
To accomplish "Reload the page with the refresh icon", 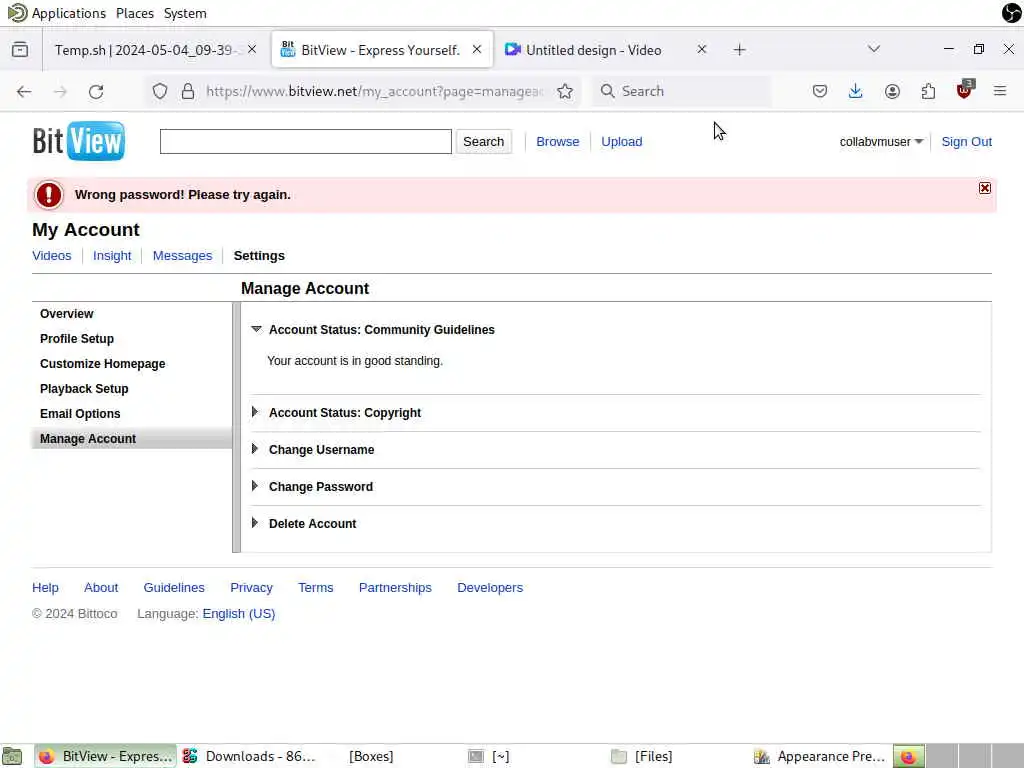I will 96,91.
